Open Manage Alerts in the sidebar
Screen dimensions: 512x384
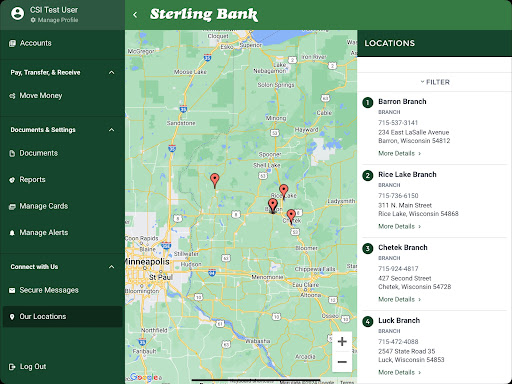(63, 233)
